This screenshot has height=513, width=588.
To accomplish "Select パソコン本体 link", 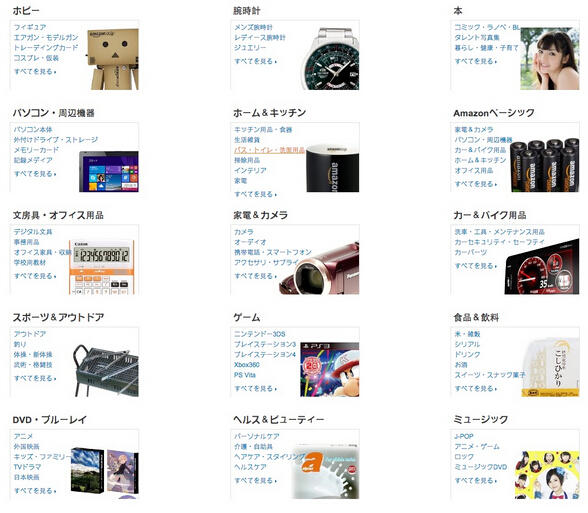I will [33, 129].
